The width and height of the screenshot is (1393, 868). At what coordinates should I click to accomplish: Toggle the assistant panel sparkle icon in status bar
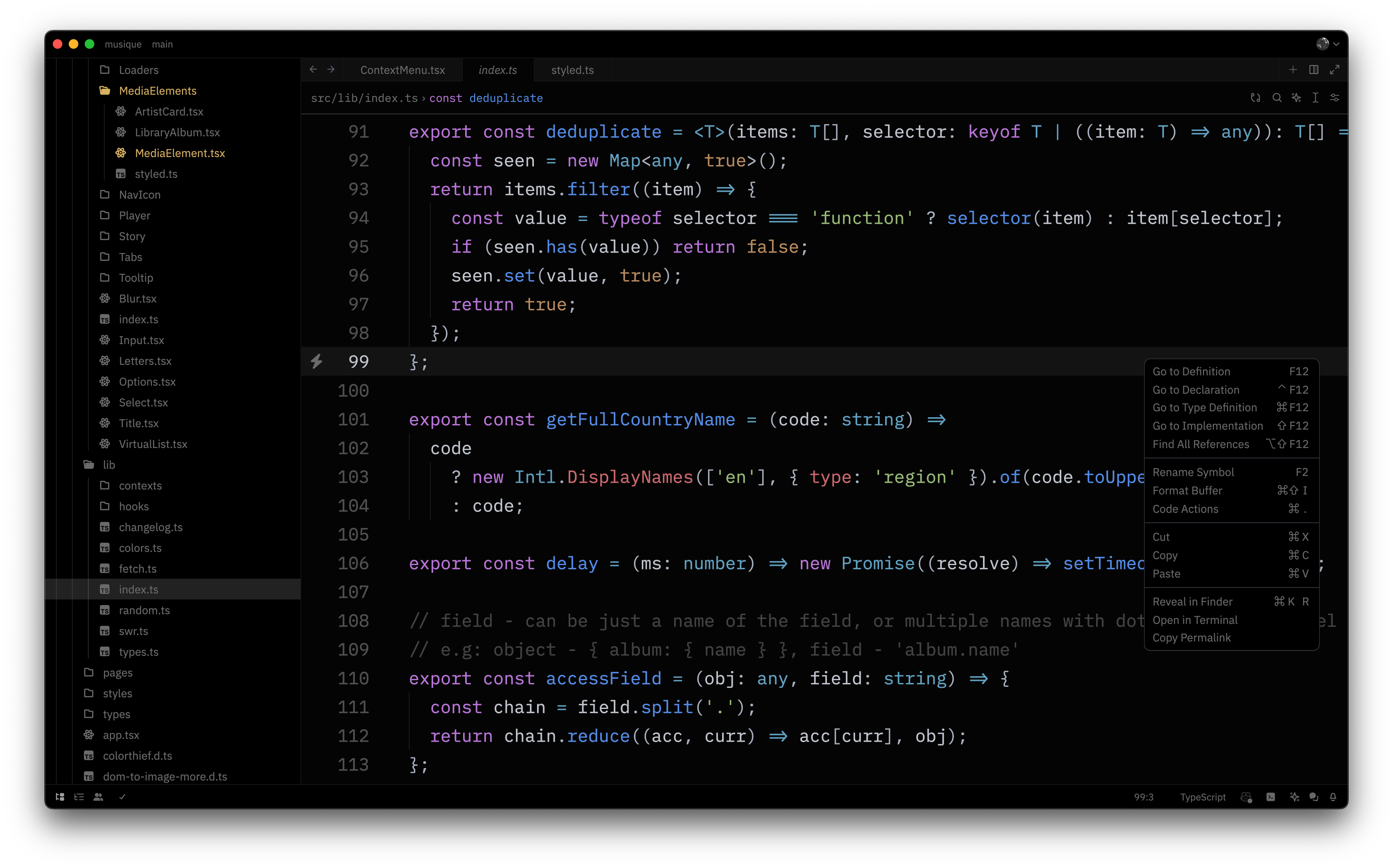(1294, 797)
